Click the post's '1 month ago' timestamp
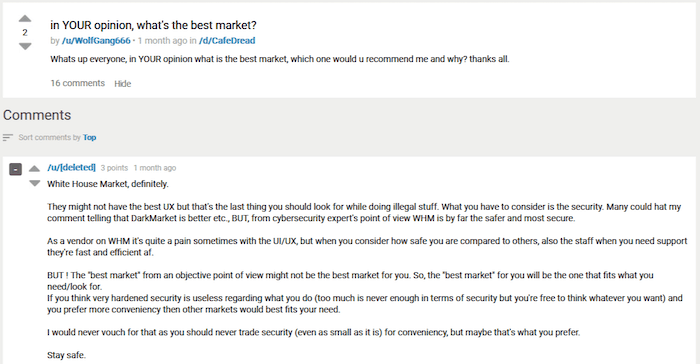700x364 pixels. tap(162, 41)
